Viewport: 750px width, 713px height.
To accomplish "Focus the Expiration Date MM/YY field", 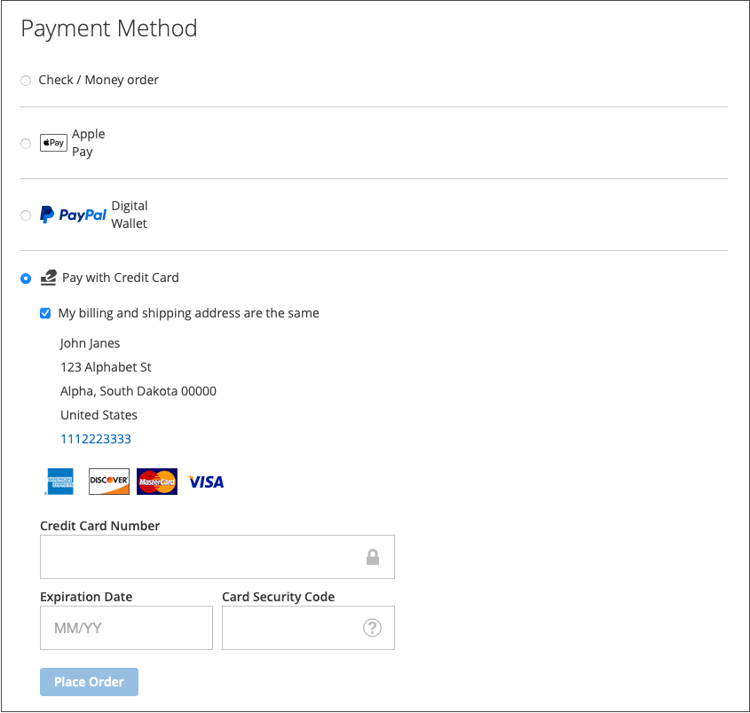I will tap(126, 628).
